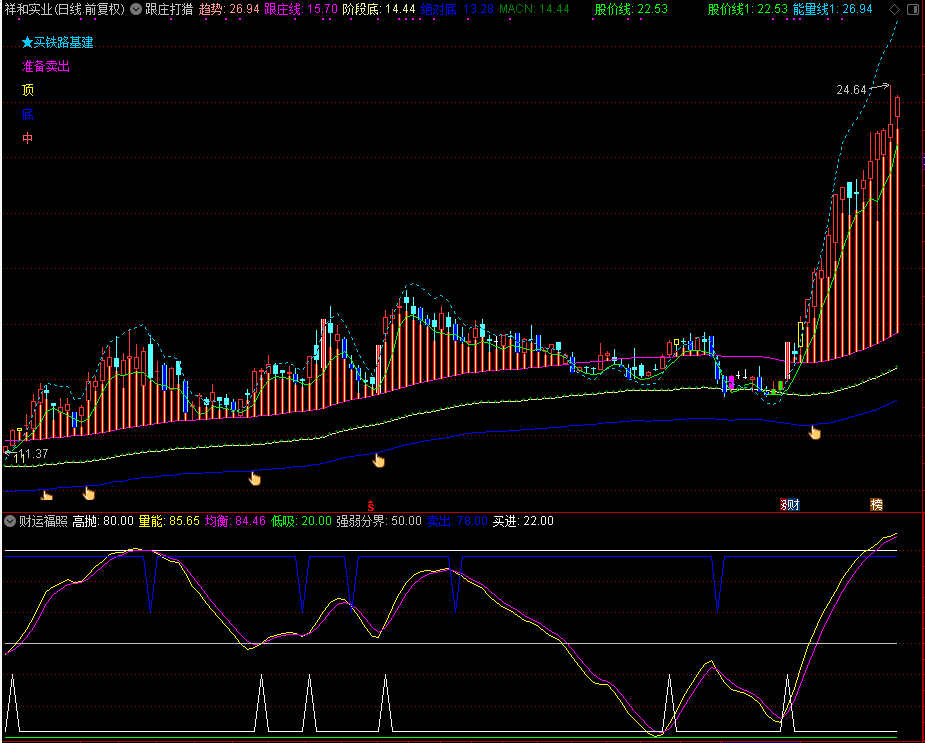Click the 财运福照 indicator name
The height and width of the screenshot is (743, 925).
tap(43, 521)
